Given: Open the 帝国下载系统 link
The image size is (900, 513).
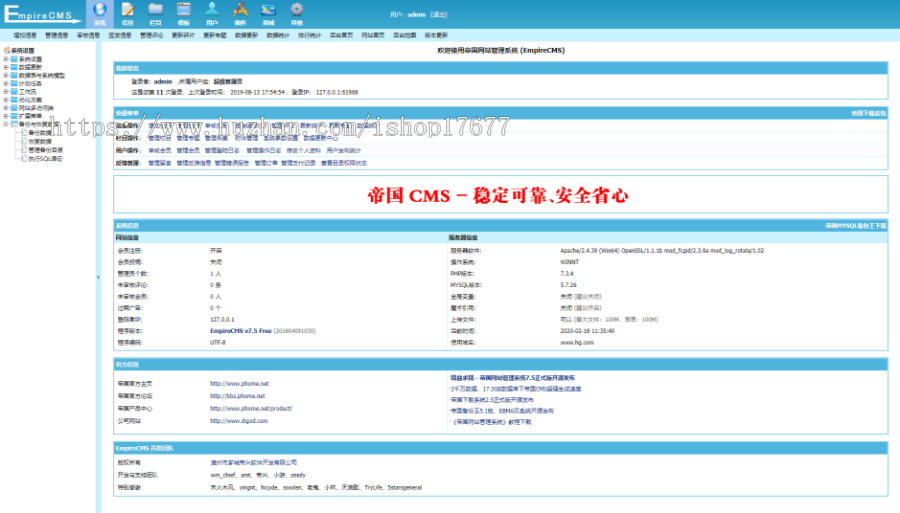Looking at the screenshot, I should (868, 114).
